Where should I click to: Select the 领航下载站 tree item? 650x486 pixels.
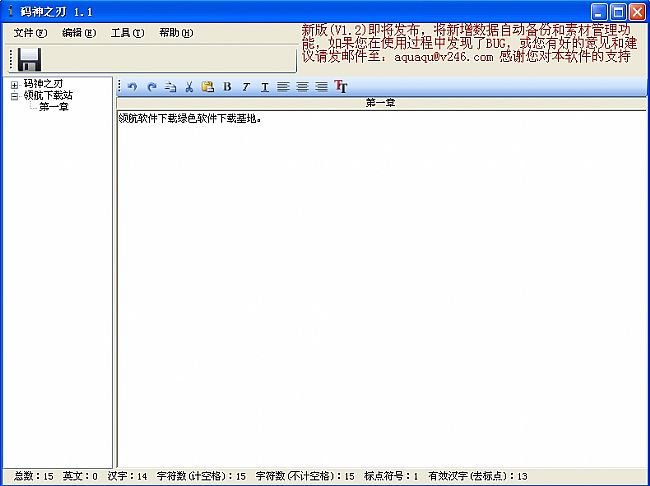click(48, 95)
